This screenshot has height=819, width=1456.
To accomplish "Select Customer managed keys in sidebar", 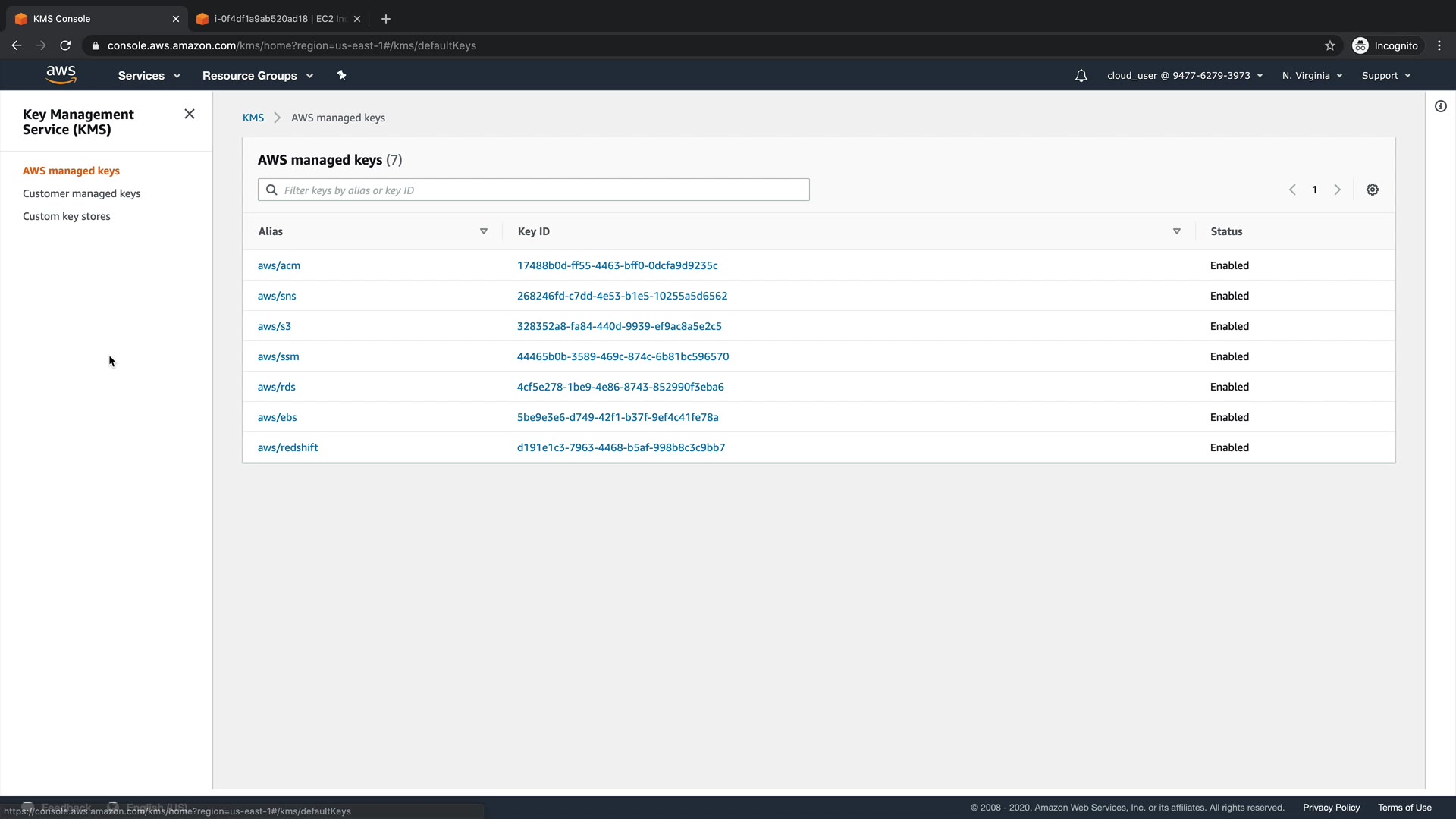I will 82,193.
